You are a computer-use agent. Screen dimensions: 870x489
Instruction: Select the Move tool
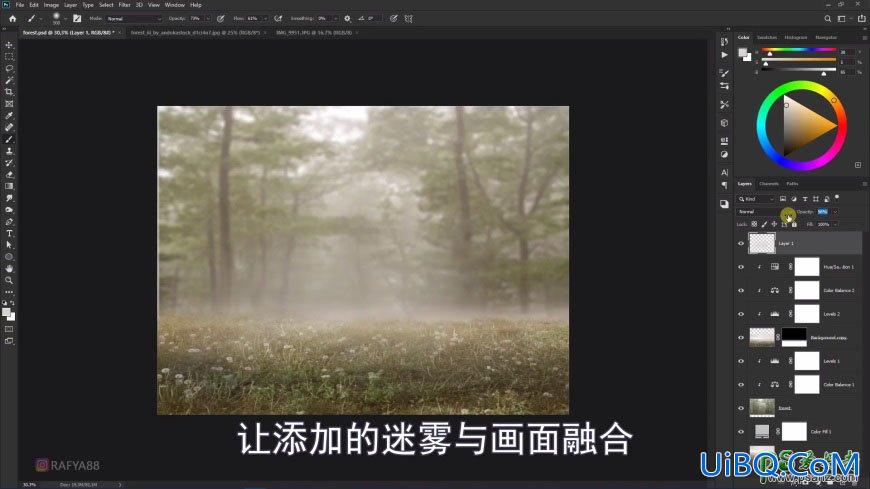click(x=9, y=45)
